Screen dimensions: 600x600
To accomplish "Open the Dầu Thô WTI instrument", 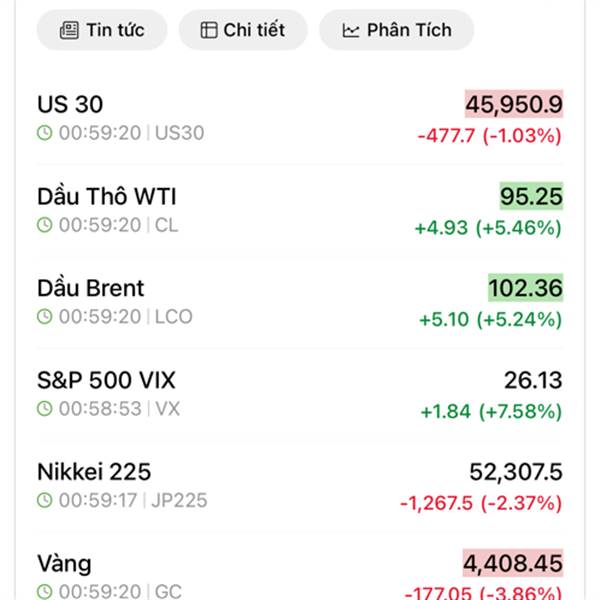I will pyautogui.click(x=107, y=196).
